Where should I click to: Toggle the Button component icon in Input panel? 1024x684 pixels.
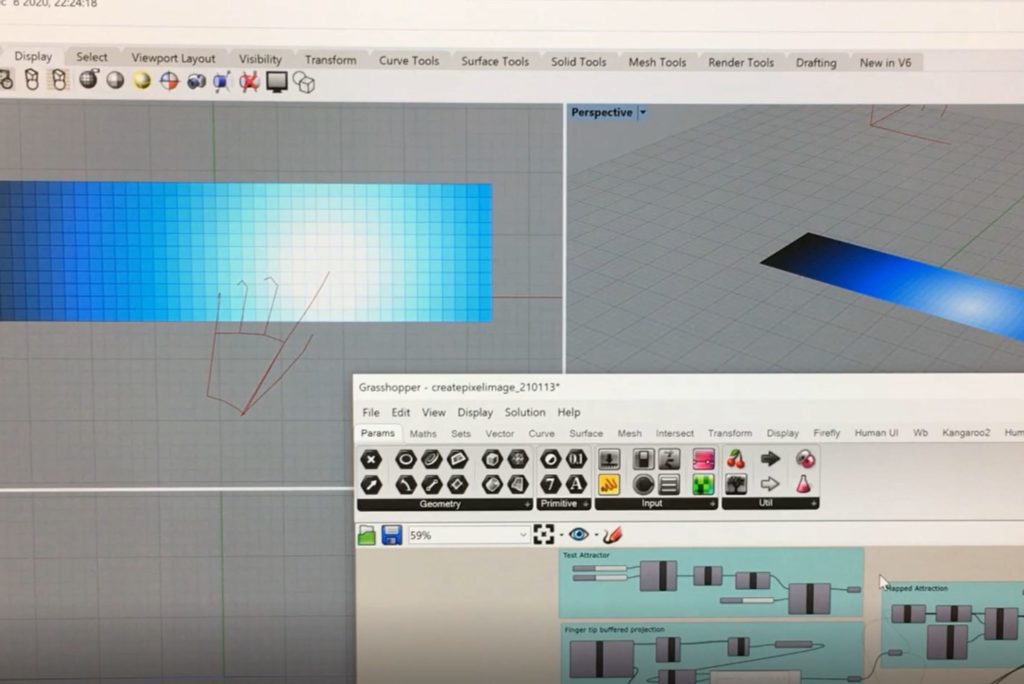coord(643,484)
